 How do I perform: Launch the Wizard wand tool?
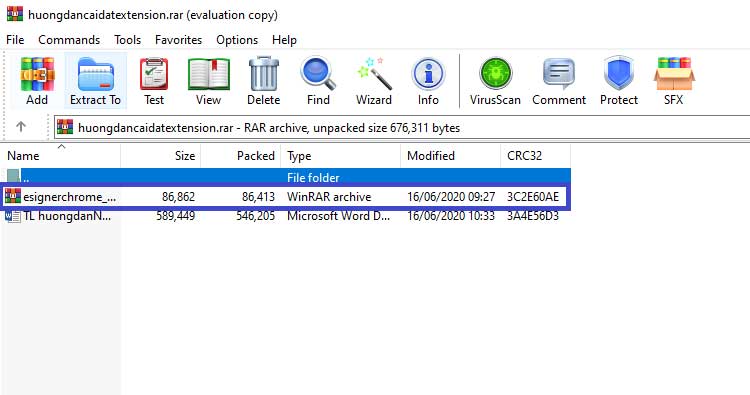click(x=374, y=81)
